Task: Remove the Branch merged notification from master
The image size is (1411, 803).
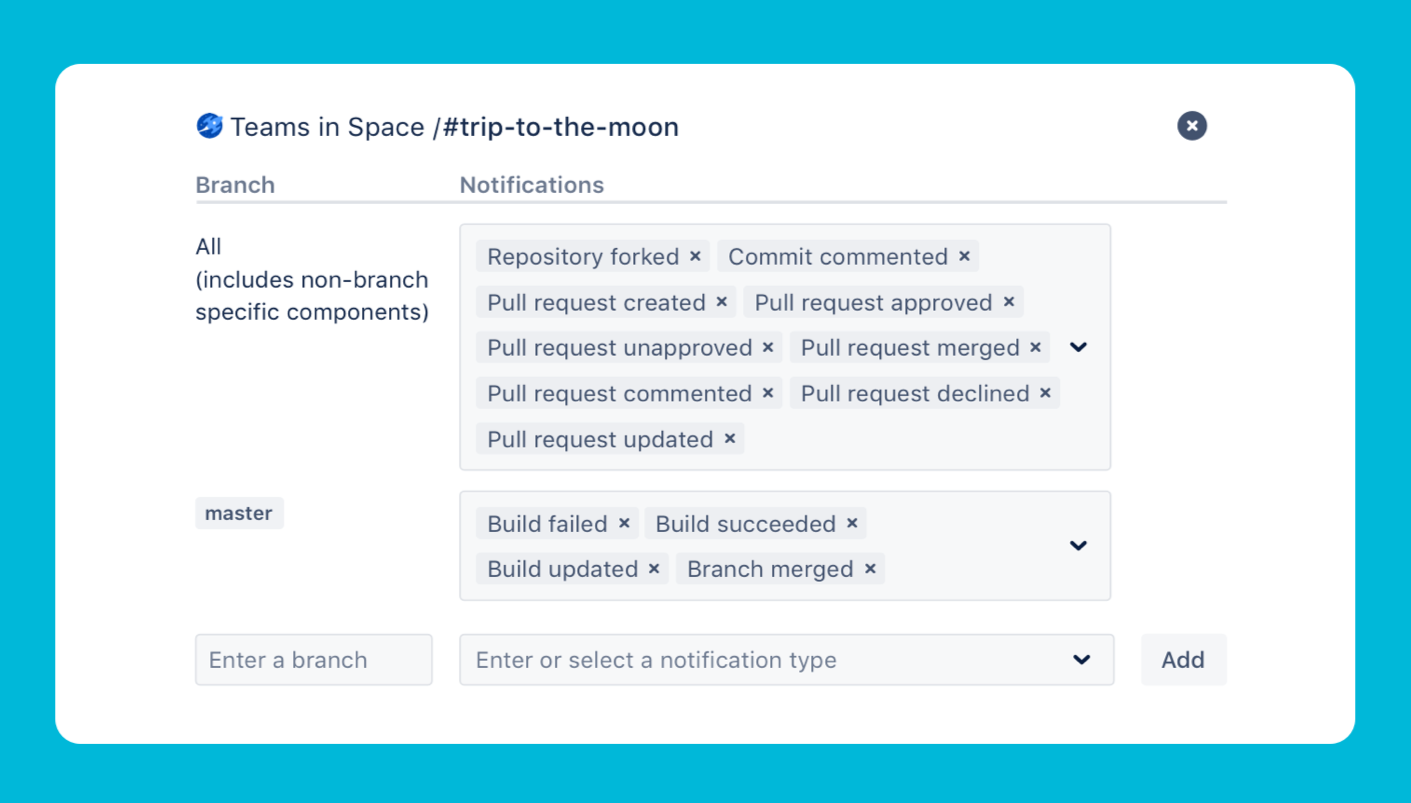Action: click(872, 568)
